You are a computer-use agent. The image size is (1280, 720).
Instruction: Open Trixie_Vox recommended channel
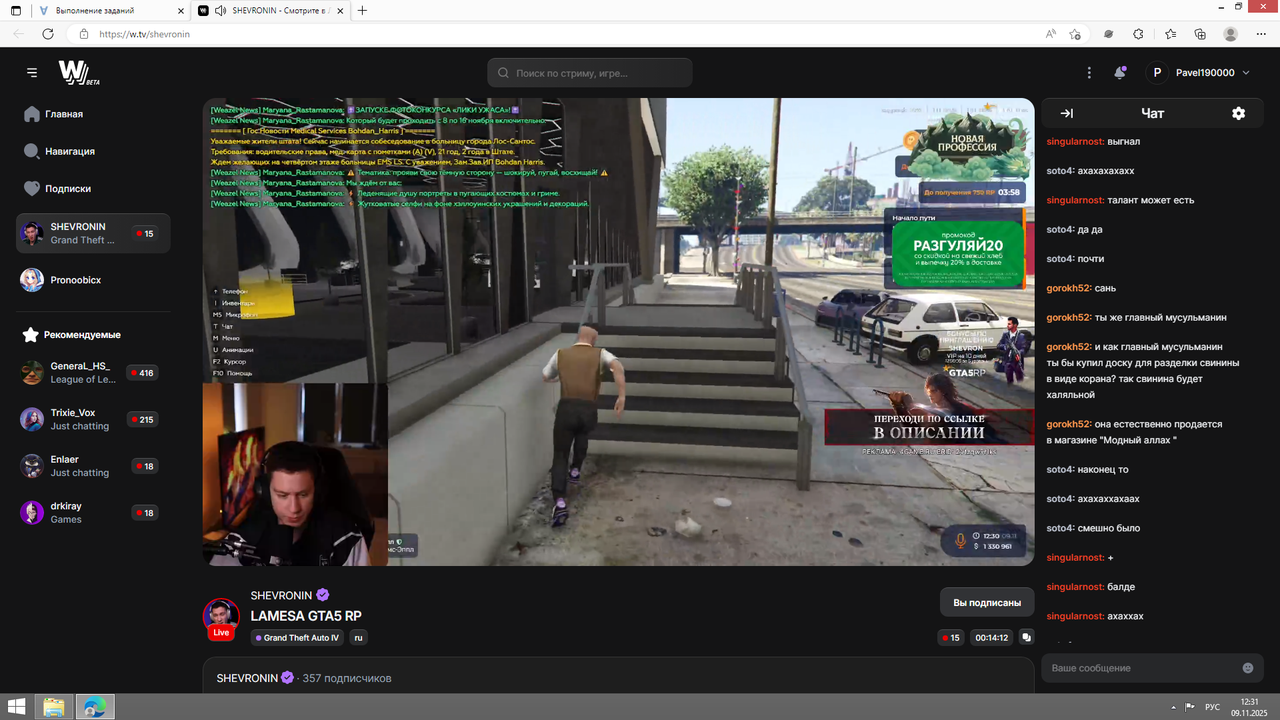click(93, 420)
